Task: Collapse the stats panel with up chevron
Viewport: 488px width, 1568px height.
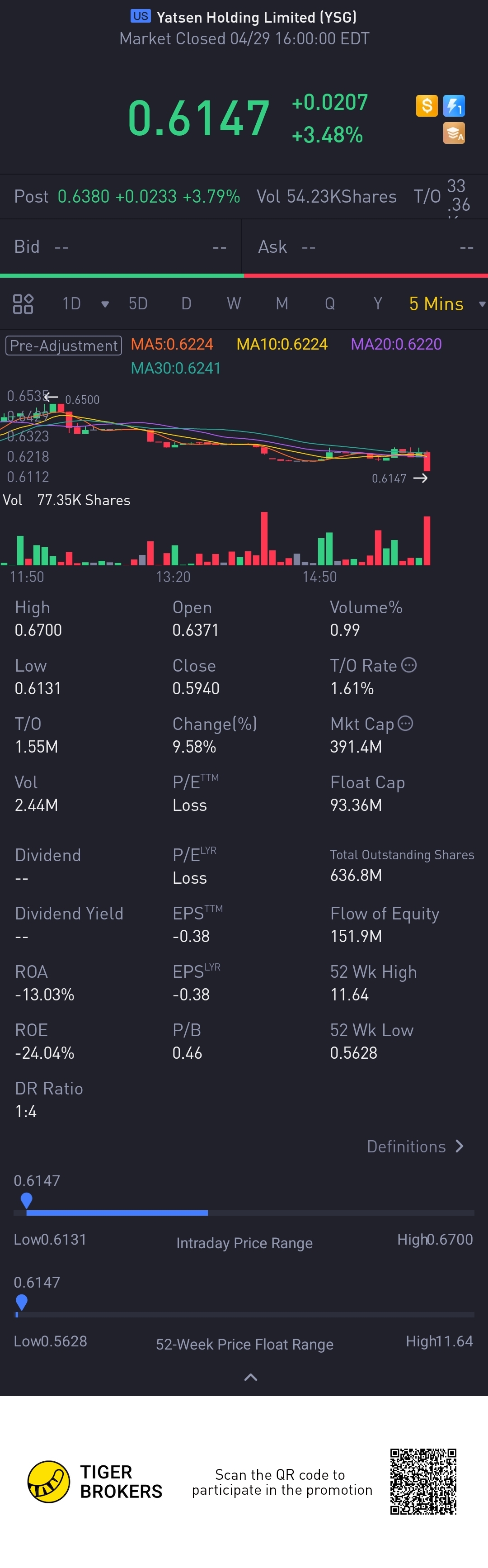Action: point(250,1377)
